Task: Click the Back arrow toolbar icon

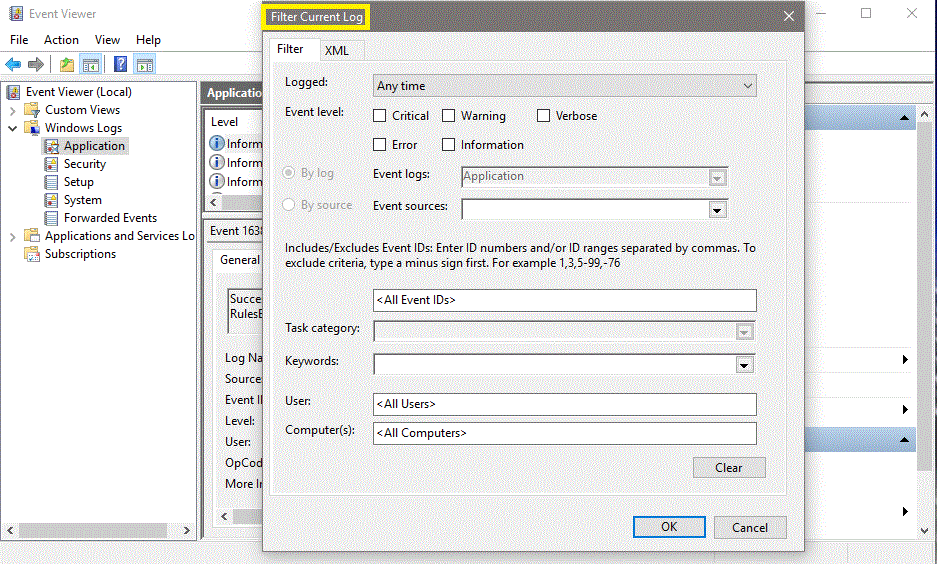Action: pyautogui.click(x=13, y=65)
